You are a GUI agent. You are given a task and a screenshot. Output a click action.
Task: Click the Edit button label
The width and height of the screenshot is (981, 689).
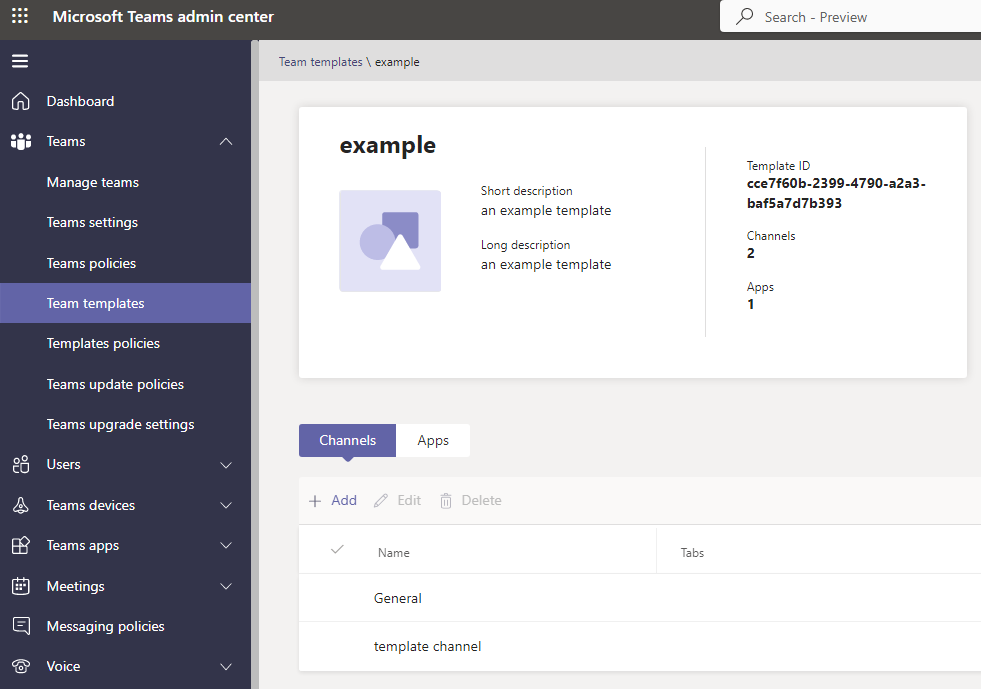409,501
